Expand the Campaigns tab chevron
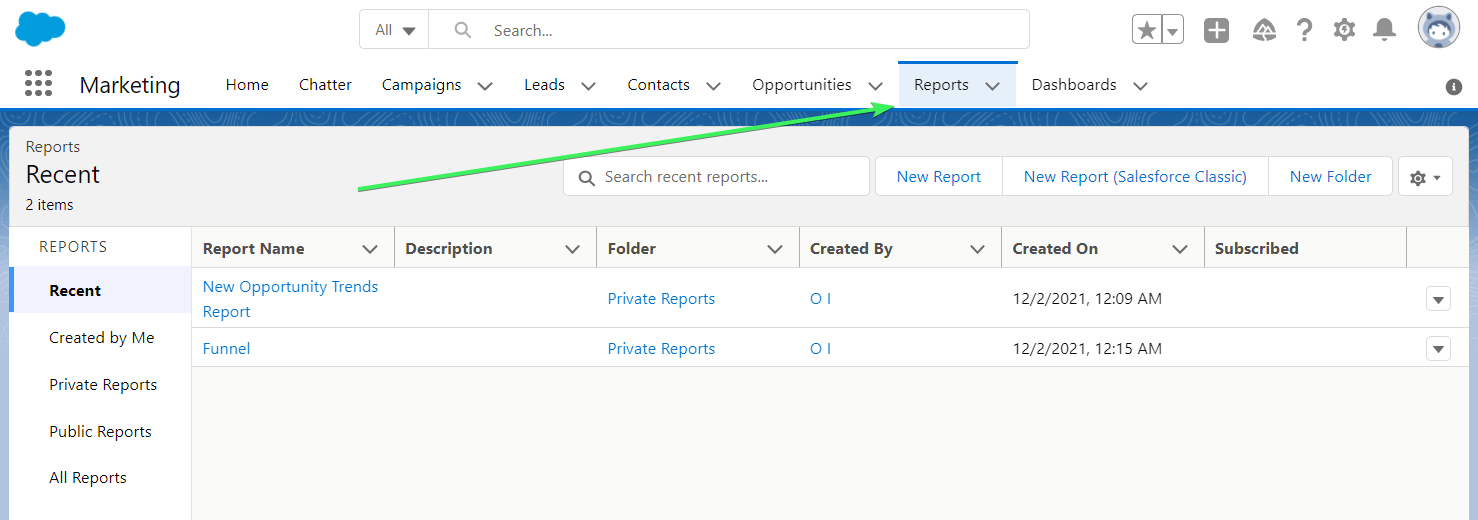Viewport: 1478px width, 520px height. click(x=485, y=86)
